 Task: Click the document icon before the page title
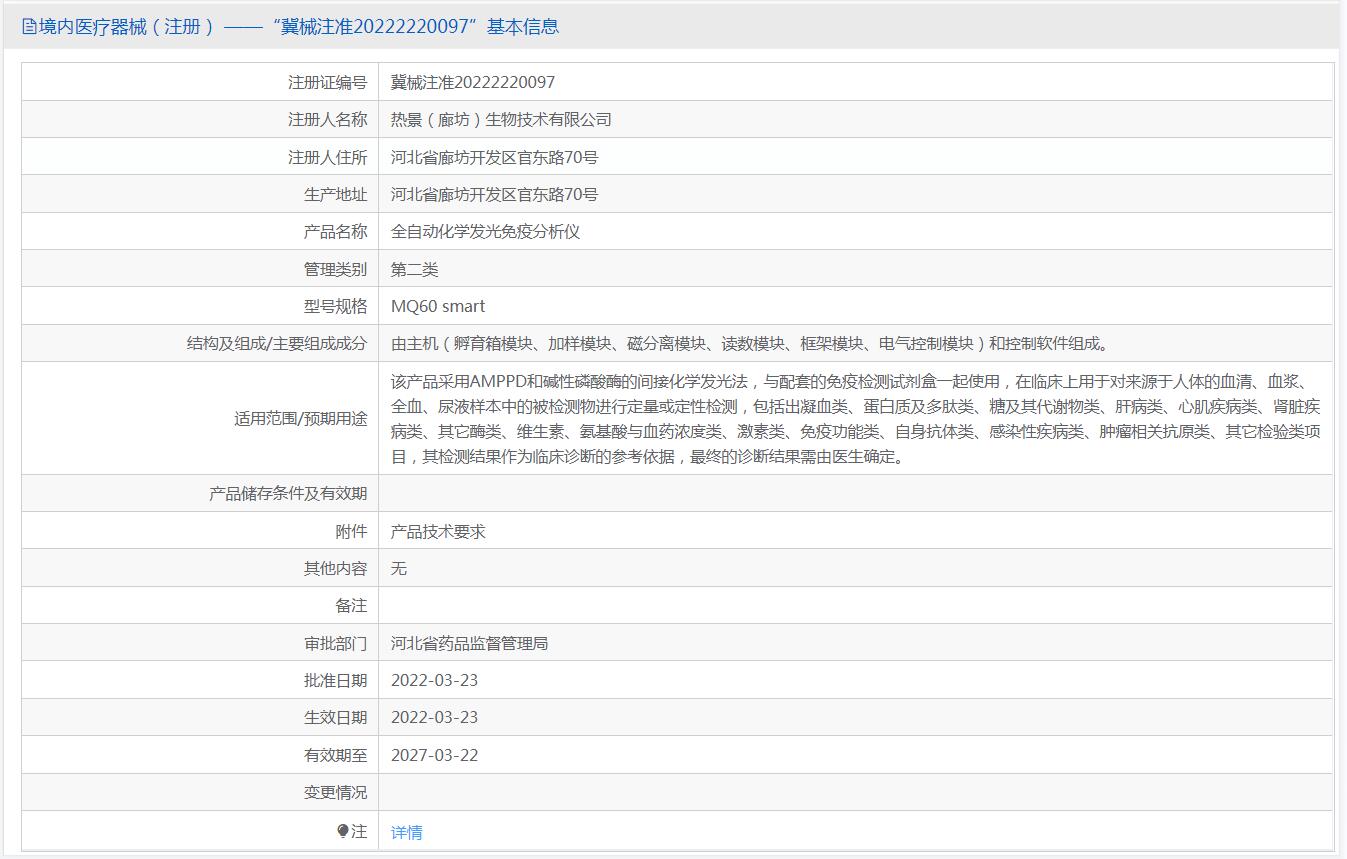(x=29, y=27)
